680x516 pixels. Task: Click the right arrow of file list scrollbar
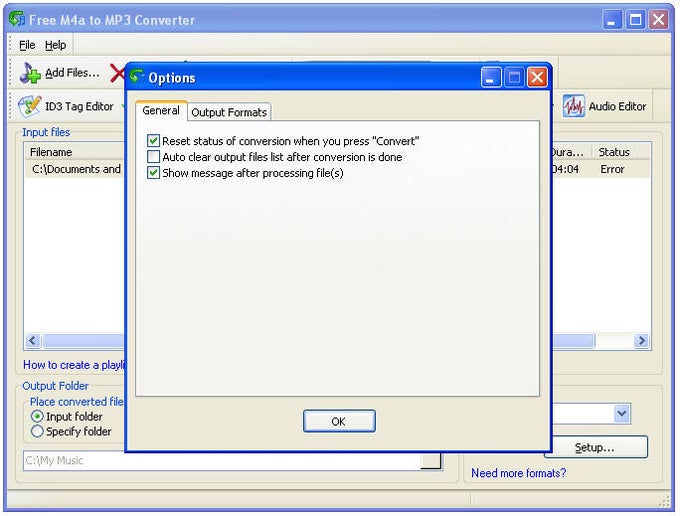tap(641, 340)
